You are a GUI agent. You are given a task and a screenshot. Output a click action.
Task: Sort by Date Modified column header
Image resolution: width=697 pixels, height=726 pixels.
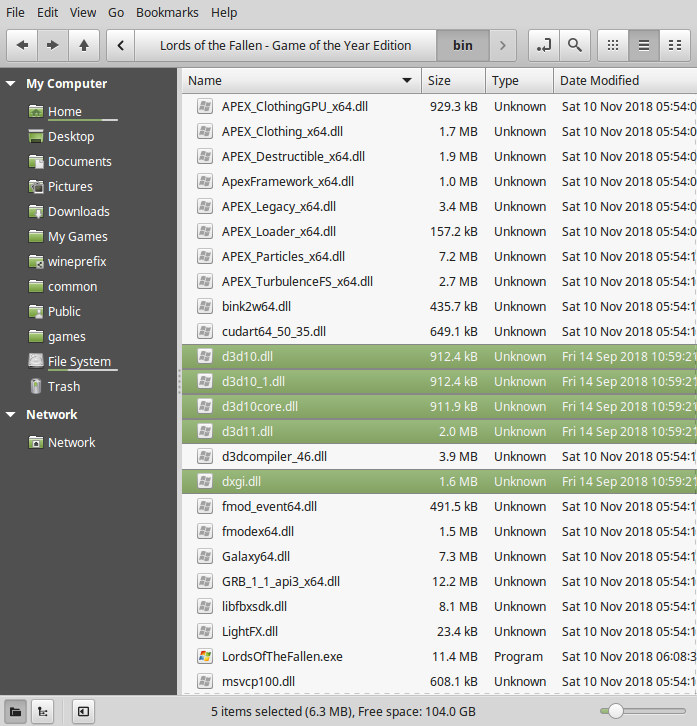click(x=625, y=81)
